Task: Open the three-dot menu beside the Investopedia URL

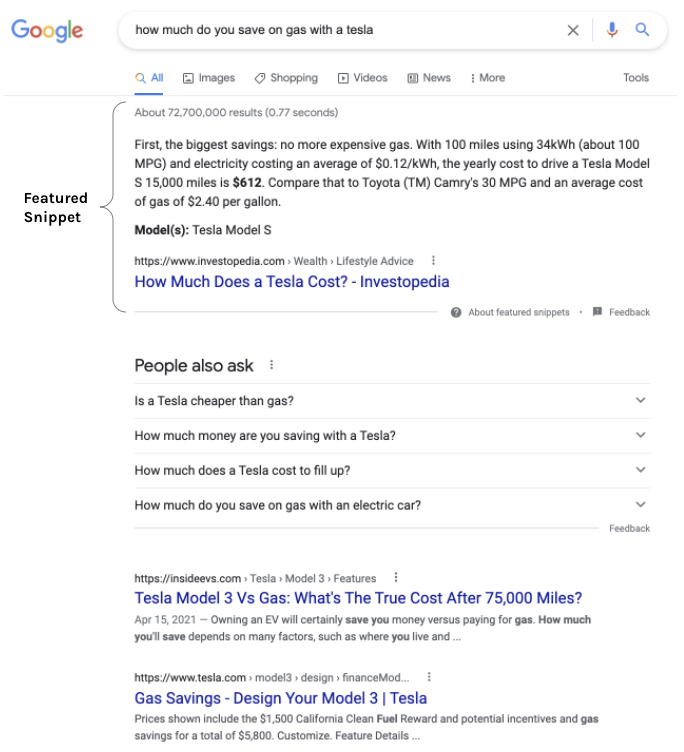Action: click(x=433, y=260)
